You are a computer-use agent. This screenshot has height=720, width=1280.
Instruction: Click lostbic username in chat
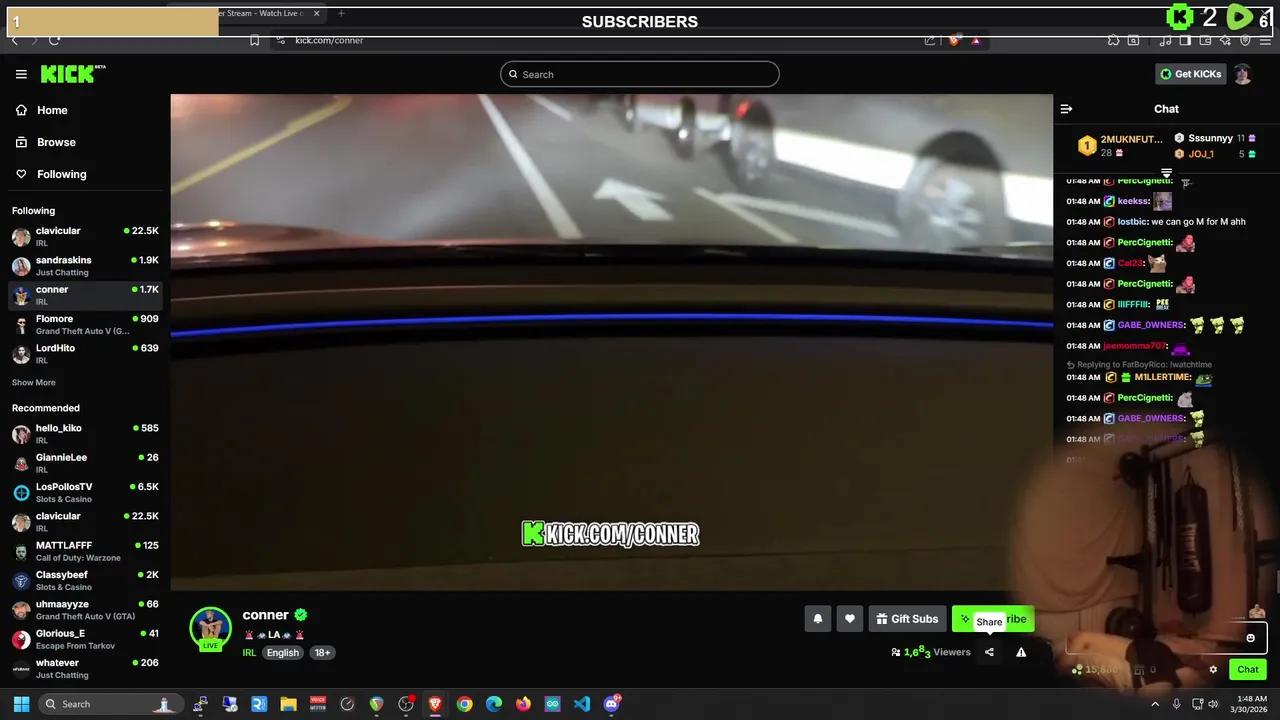click(x=1131, y=222)
